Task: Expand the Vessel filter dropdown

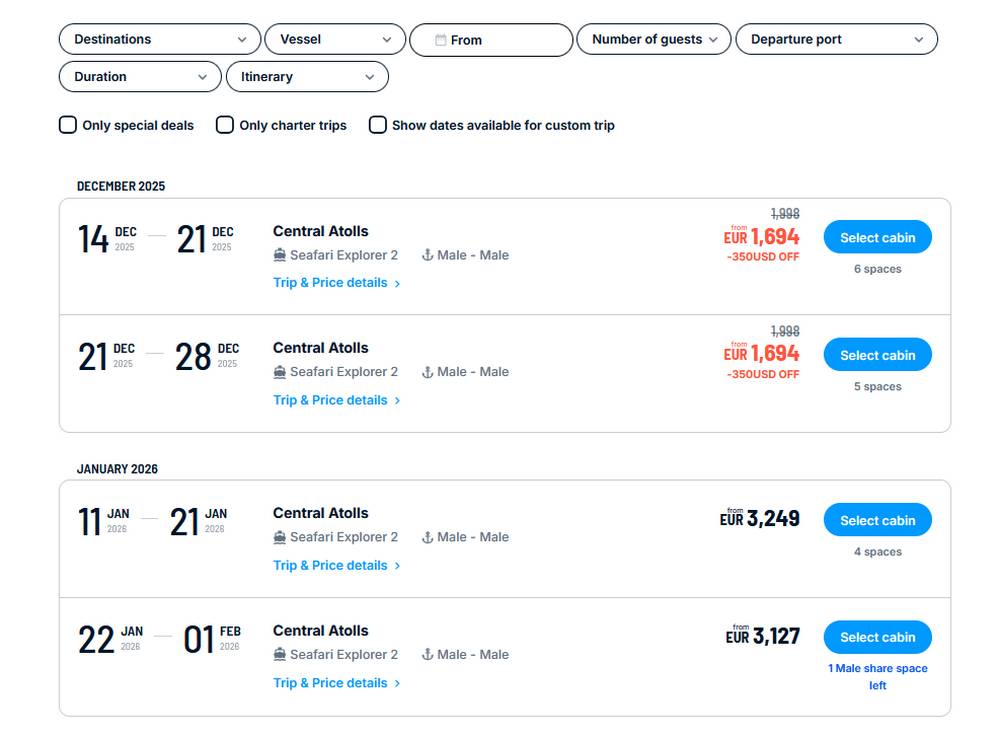Action: [x=335, y=39]
